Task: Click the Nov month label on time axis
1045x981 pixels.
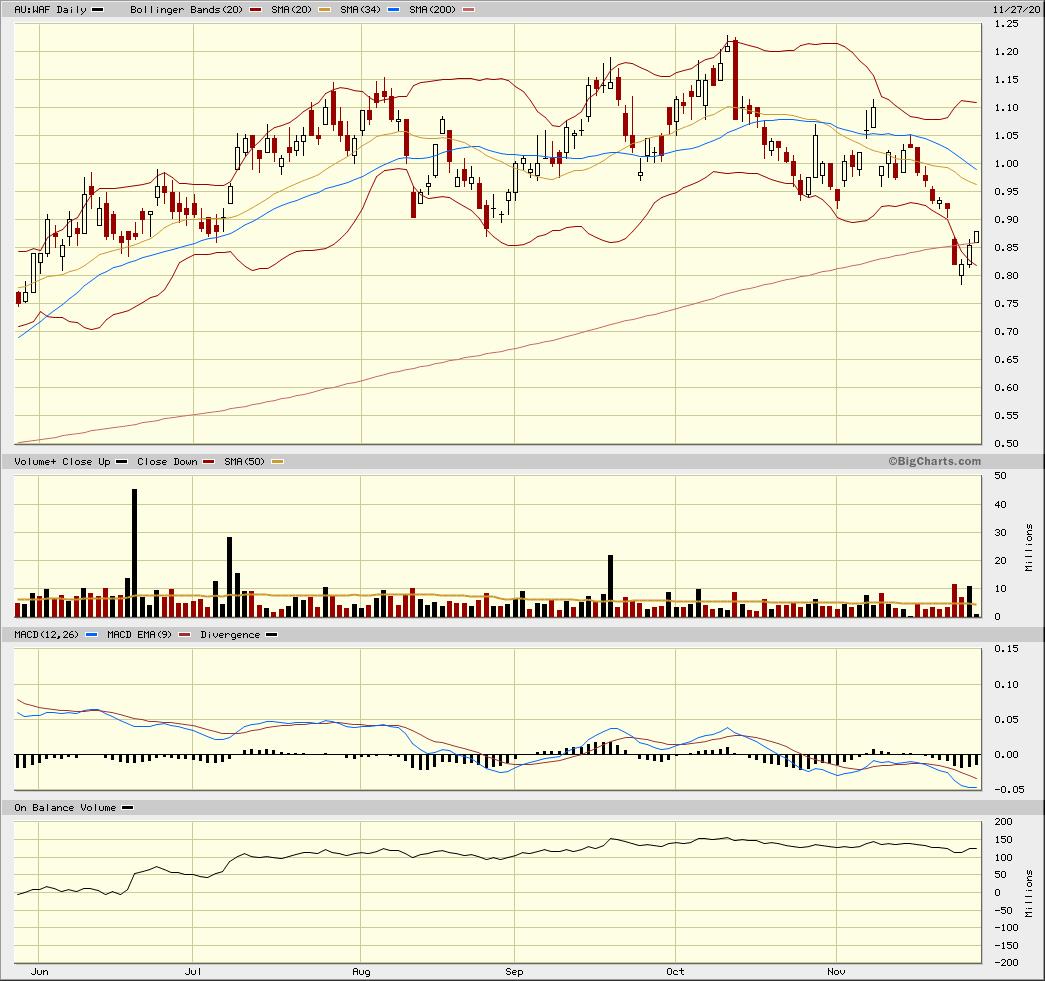Action: [x=836, y=972]
